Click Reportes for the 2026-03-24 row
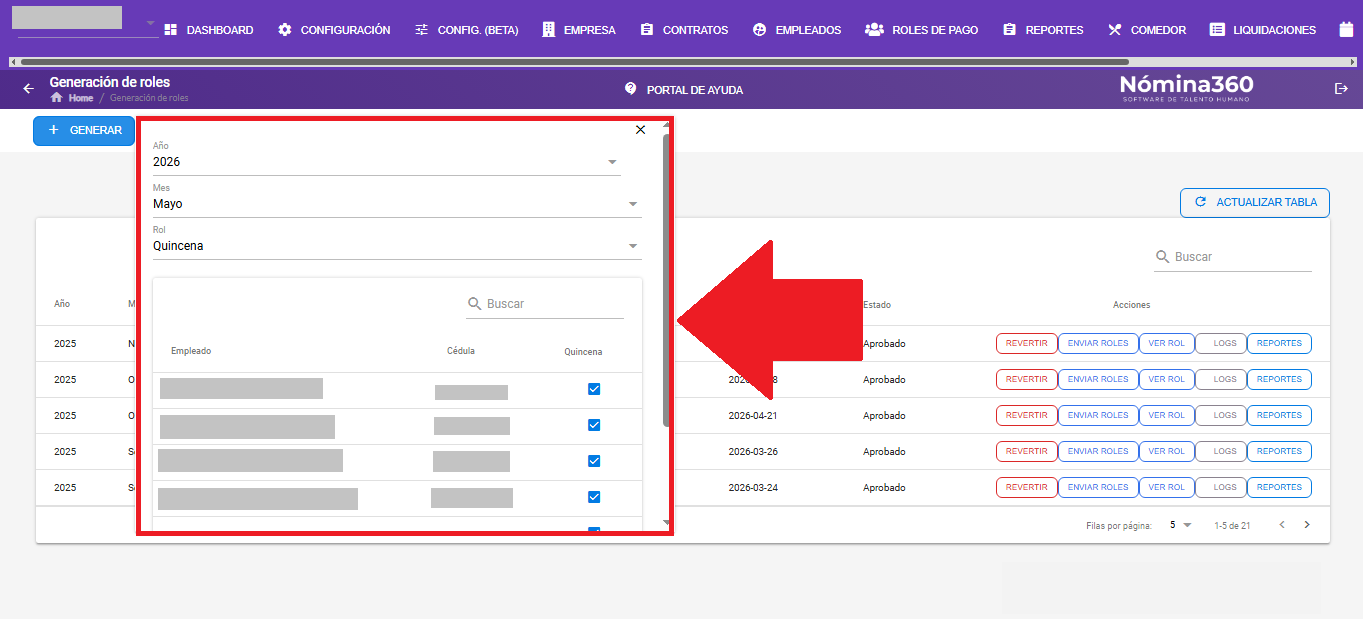1363x619 pixels. [1279, 487]
